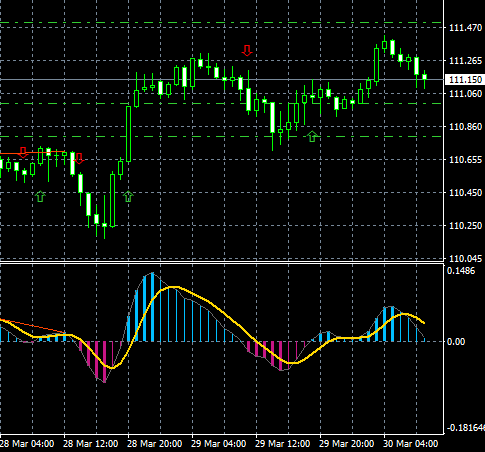Select the red down arrow above the 29 Mar candles
Screen dimensions: 485x452
pos(247,50)
